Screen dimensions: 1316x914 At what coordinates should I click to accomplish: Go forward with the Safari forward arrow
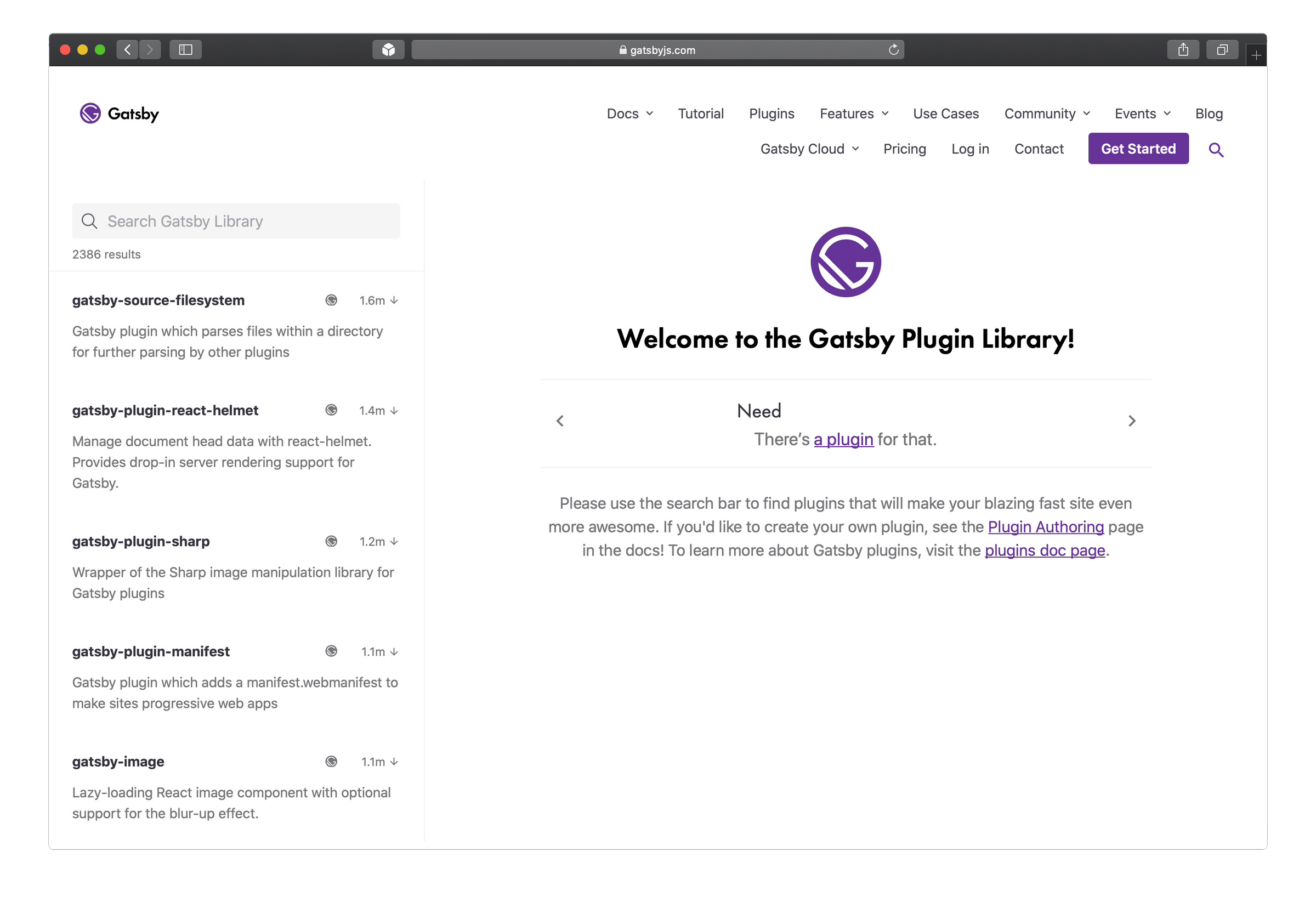(x=150, y=50)
